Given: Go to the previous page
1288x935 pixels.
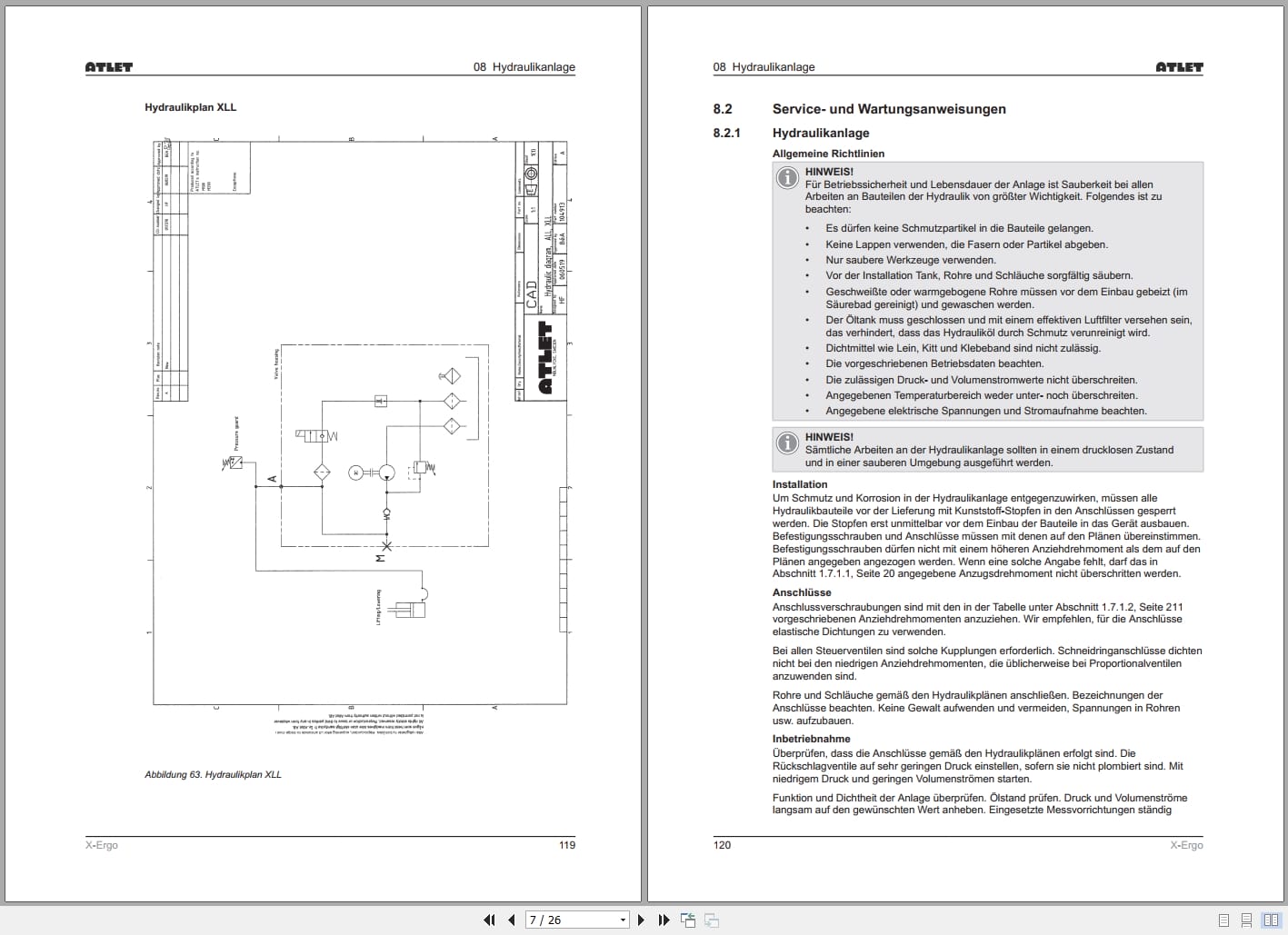Looking at the screenshot, I should pyautogui.click(x=511, y=920).
